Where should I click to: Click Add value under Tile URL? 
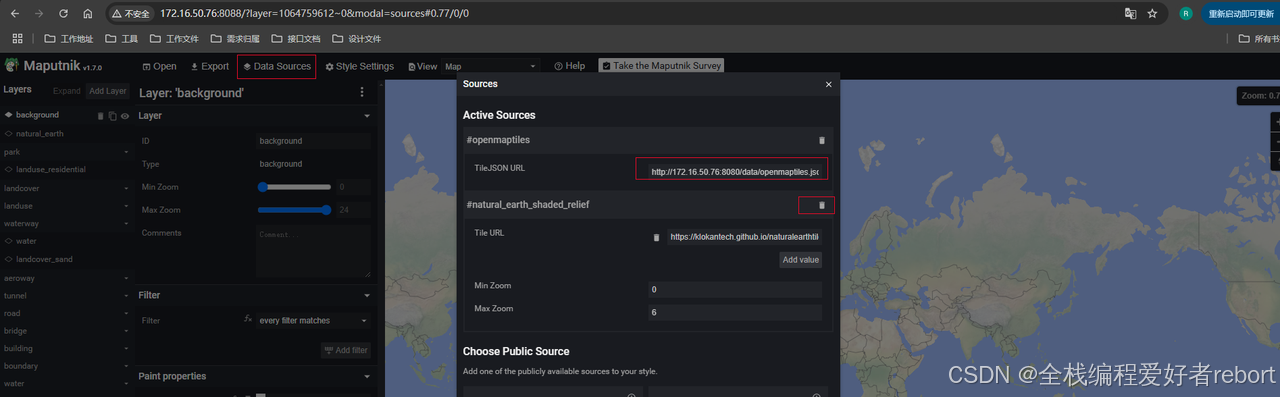(x=801, y=259)
